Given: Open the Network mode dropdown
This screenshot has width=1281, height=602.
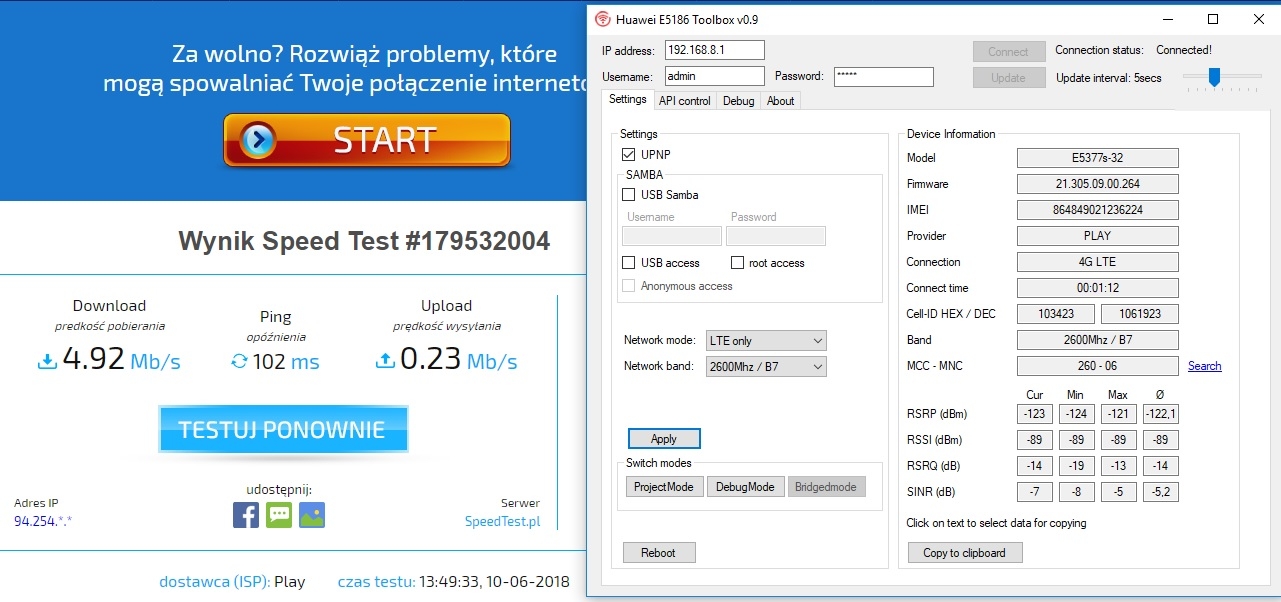Looking at the screenshot, I should pos(766,341).
